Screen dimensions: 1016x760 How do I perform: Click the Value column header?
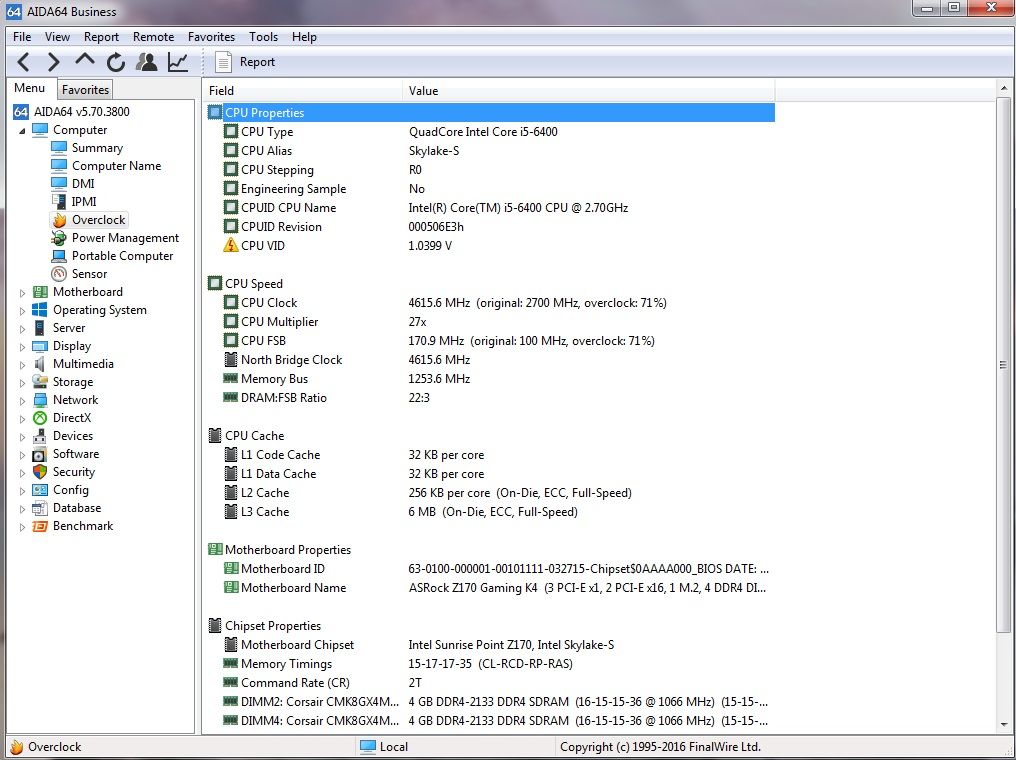[588, 91]
